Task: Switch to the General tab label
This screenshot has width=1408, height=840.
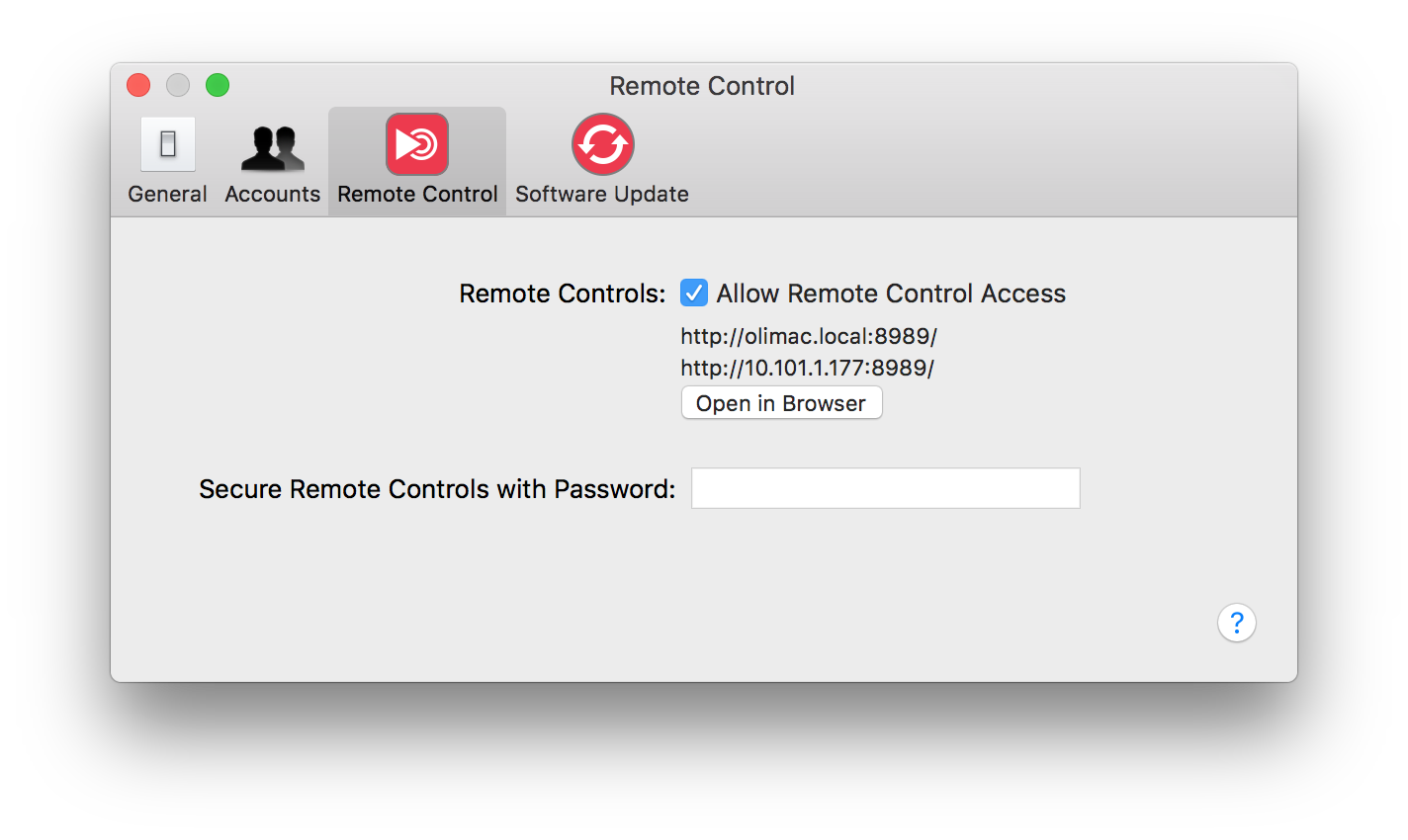Action: 167,194
